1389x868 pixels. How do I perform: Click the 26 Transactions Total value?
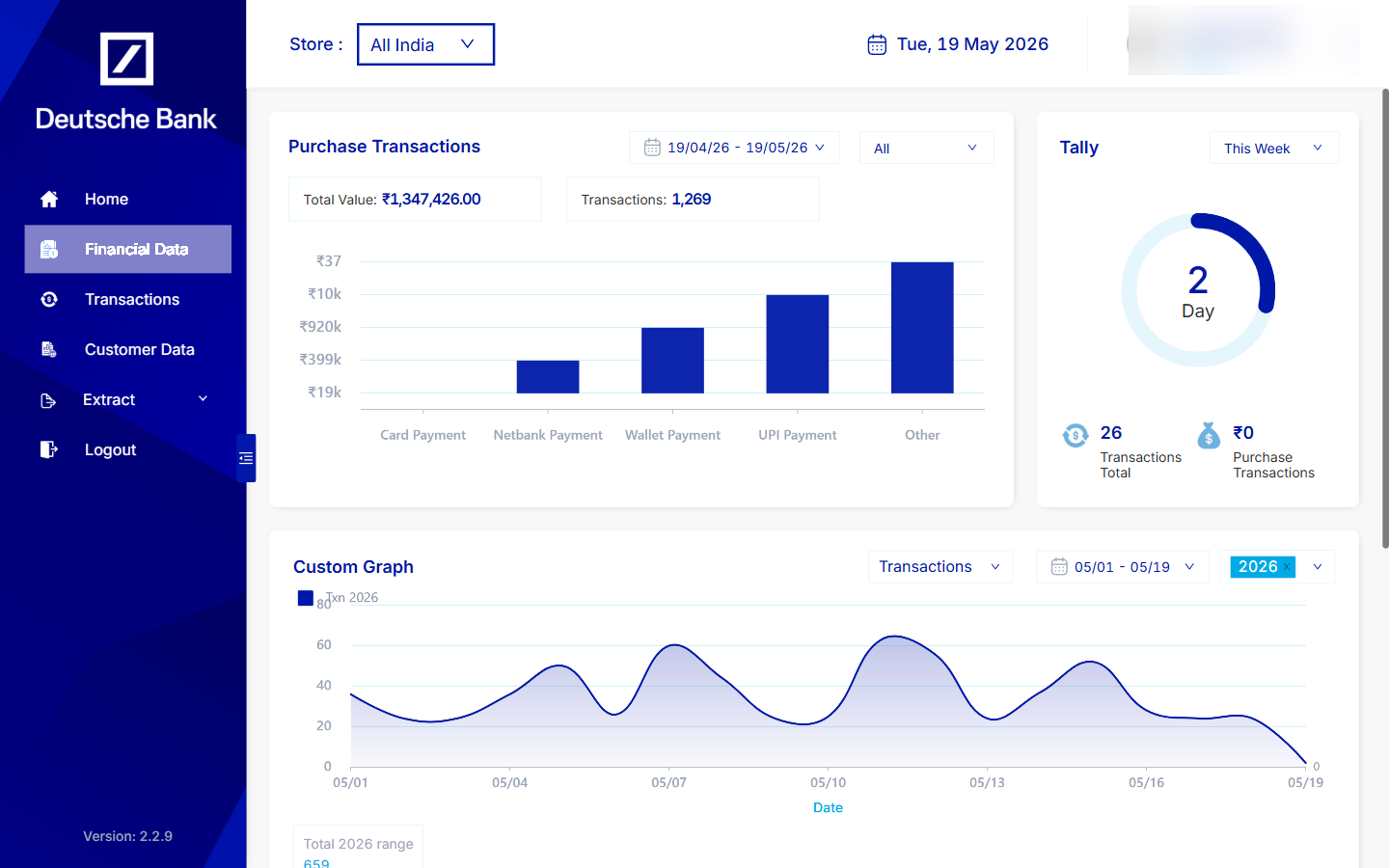1111,433
